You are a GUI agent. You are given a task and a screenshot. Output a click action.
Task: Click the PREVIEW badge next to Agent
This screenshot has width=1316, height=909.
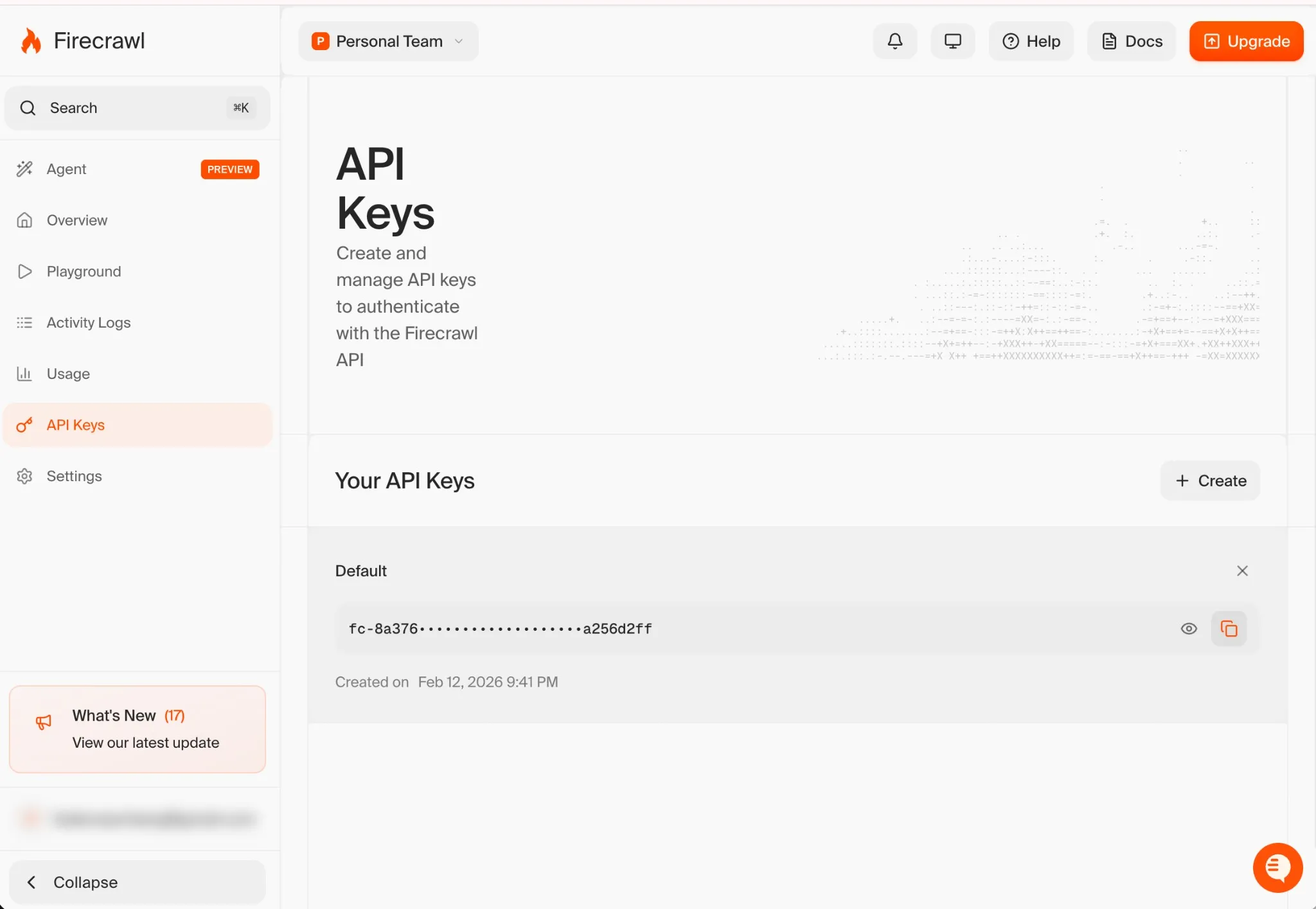(229, 170)
